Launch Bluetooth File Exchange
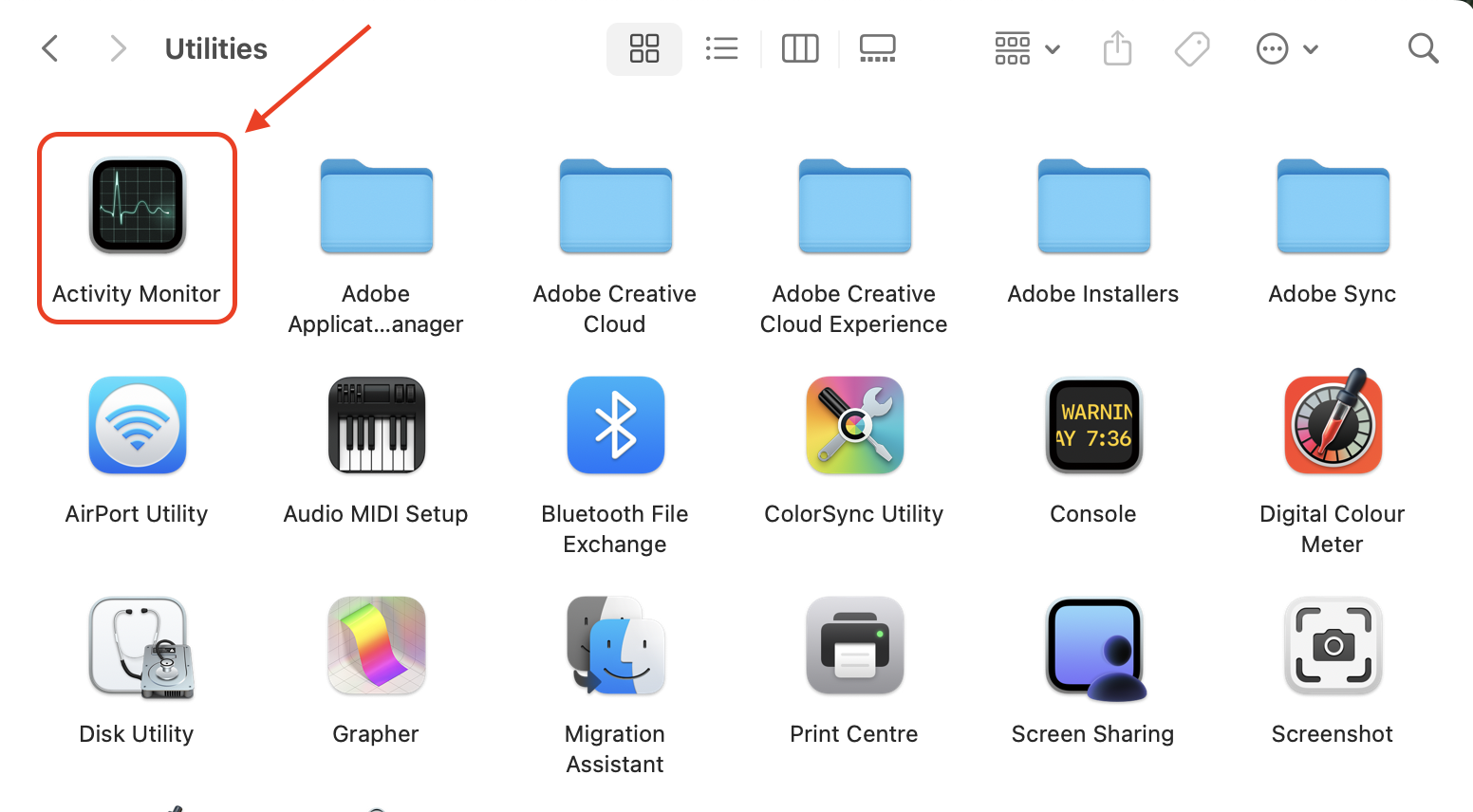This screenshot has height=812, width=1473. tap(615, 425)
